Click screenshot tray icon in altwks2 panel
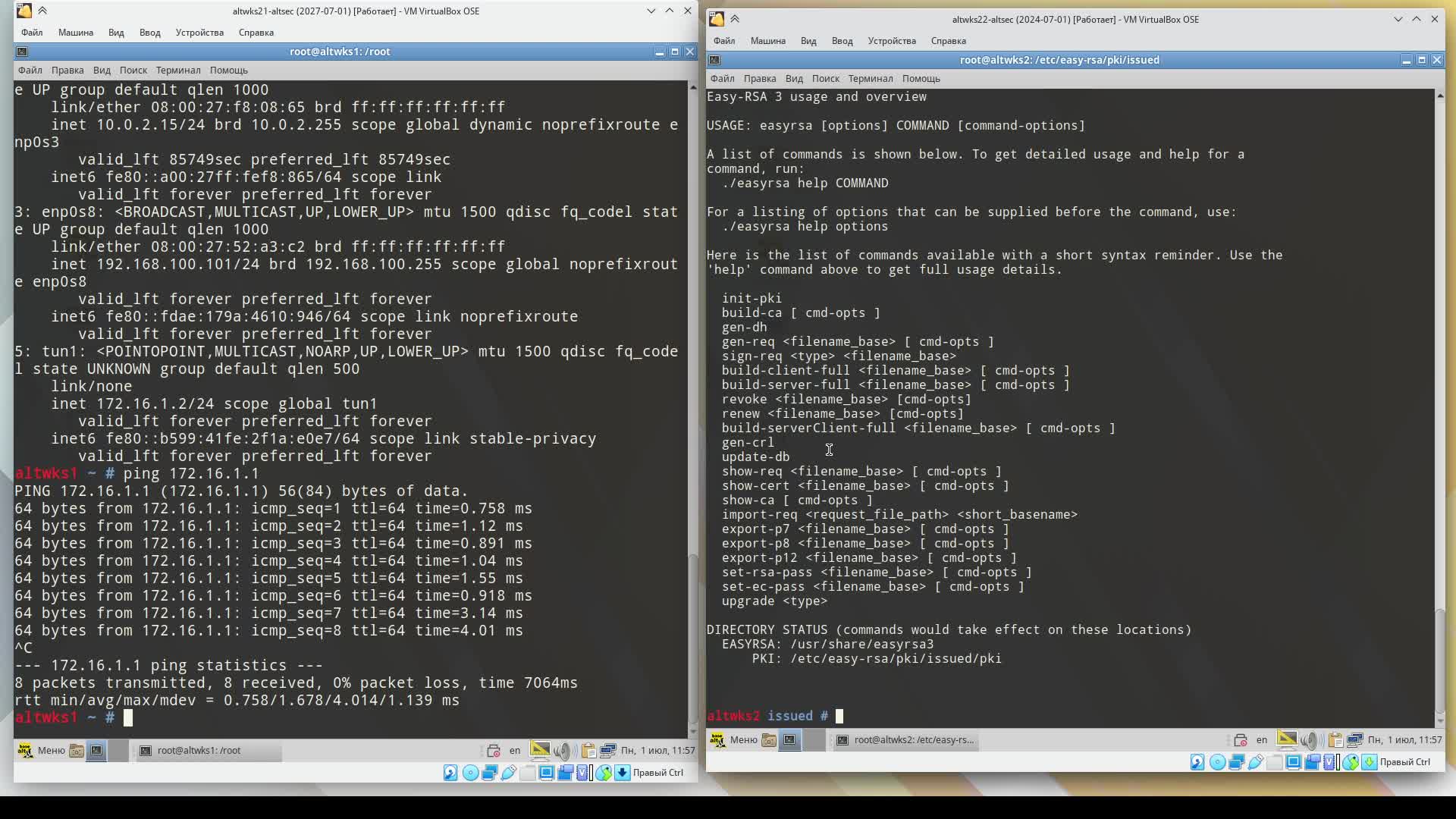Image resolution: width=1456 pixels, height=819 pixels. click(x=1241, y=740)
